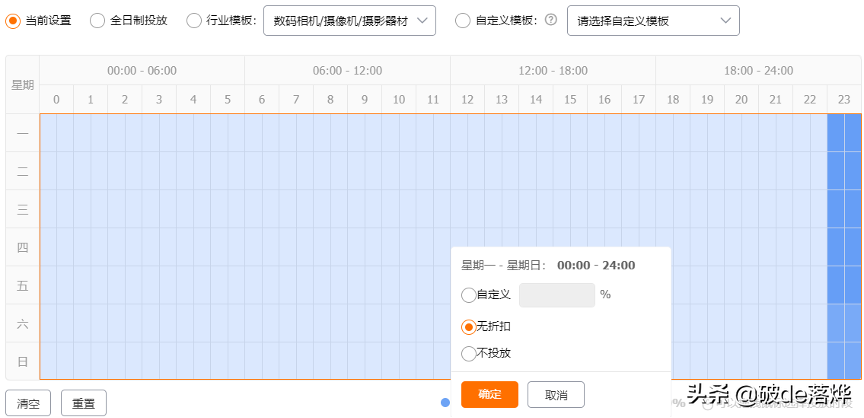Click the help icon beside 自定义模板

coord(550,20)
